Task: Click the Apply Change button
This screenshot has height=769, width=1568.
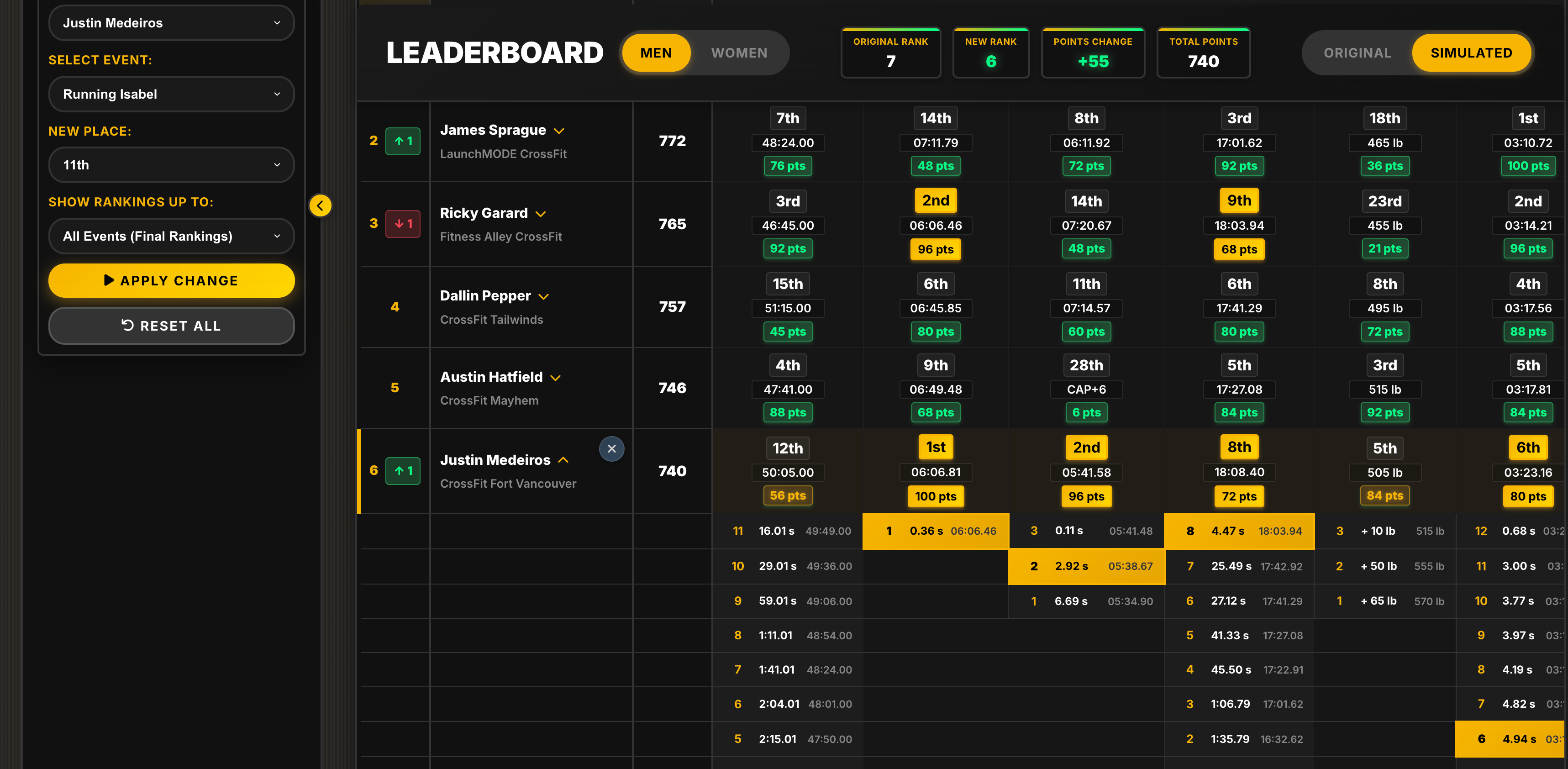Action: pos(171,281)
